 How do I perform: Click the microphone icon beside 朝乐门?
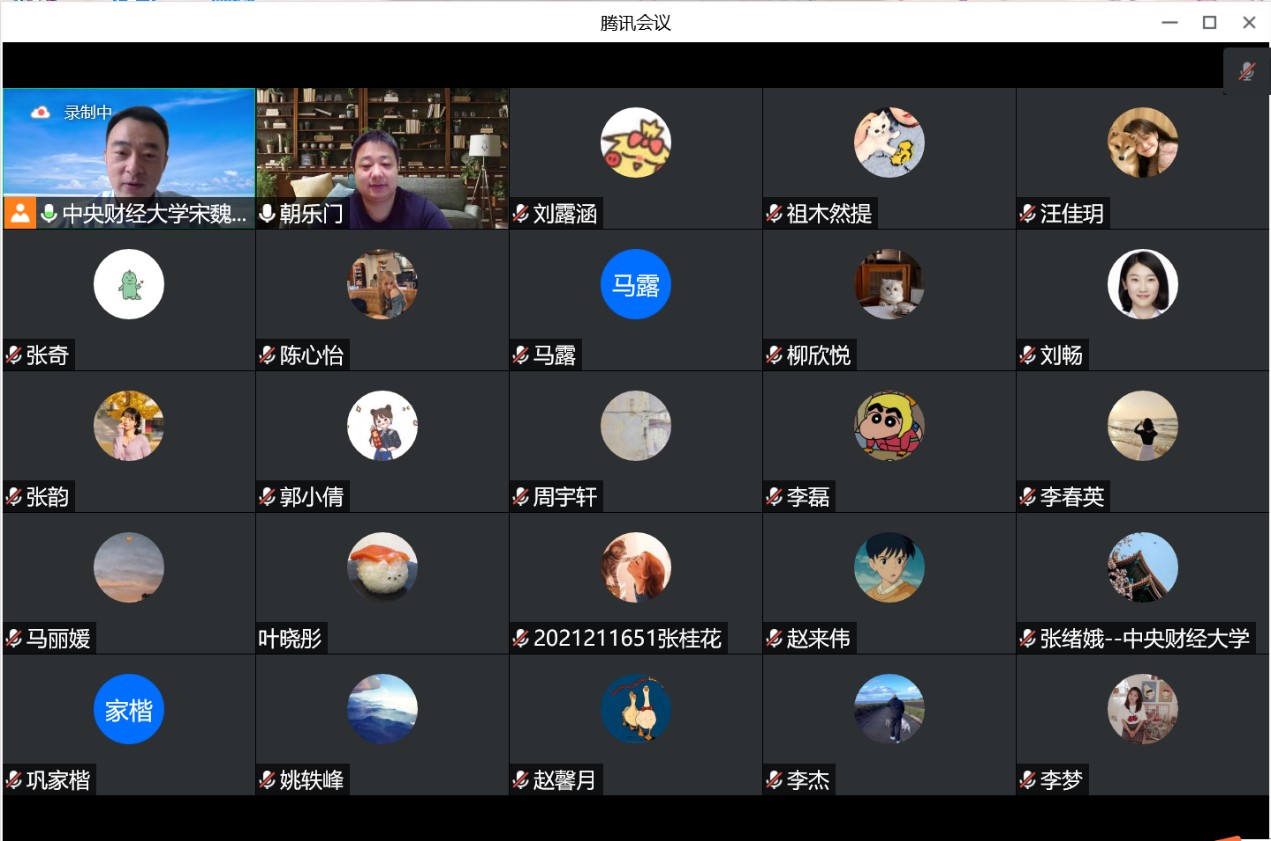tap(267, 213)
